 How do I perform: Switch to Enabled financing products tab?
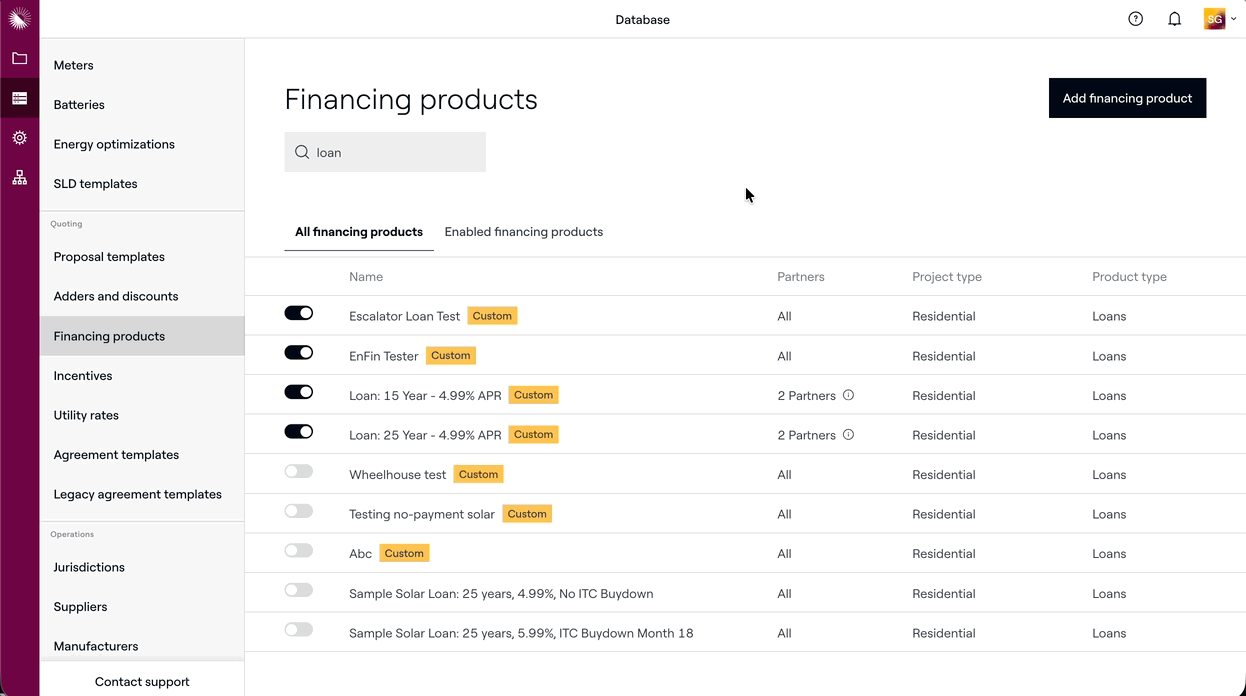(523, 232)
